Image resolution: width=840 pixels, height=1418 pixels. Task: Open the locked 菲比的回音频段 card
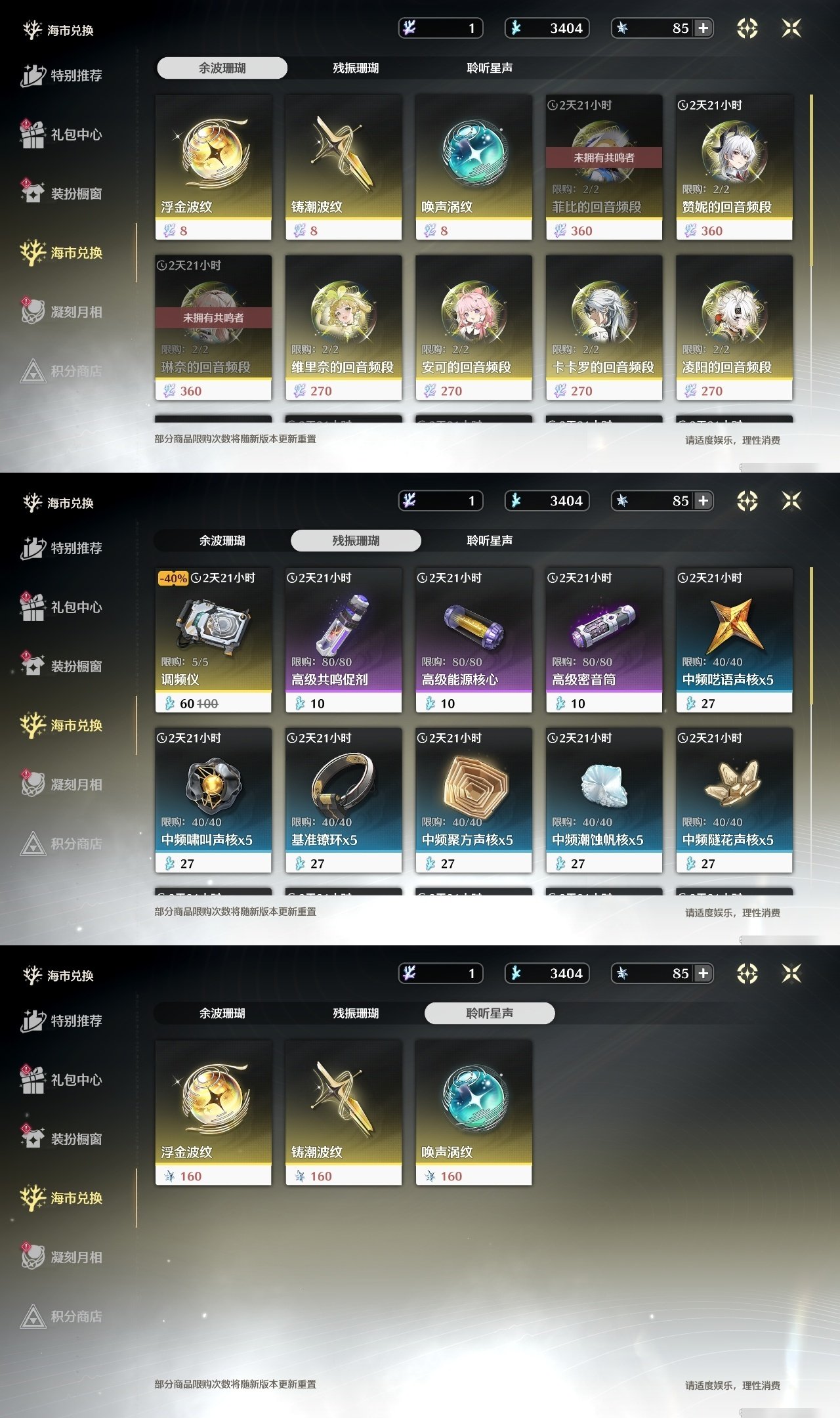tap(604, 167)
